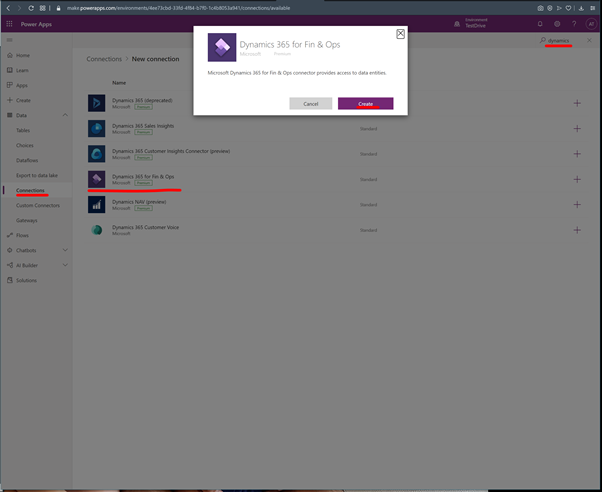Viewport: 602px width, 492px height.
Task: Open notifications bell
Action: [x=540, y=24]
